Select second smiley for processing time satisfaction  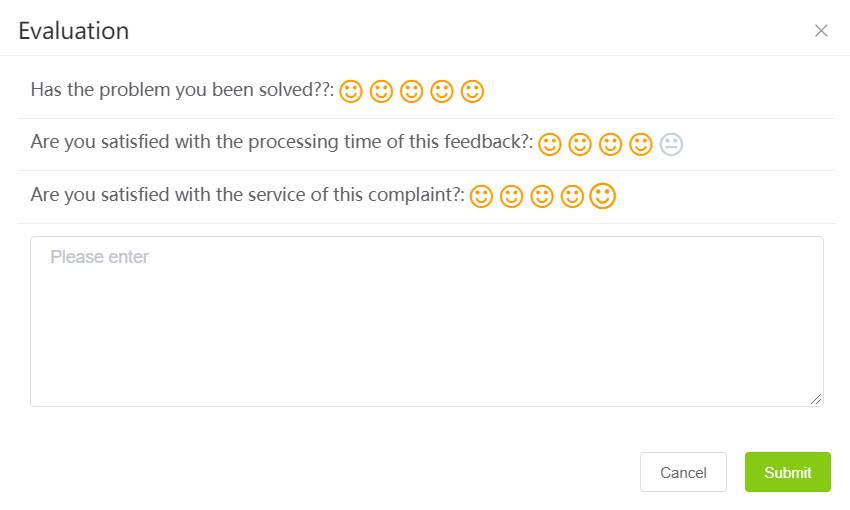(580, 144)
